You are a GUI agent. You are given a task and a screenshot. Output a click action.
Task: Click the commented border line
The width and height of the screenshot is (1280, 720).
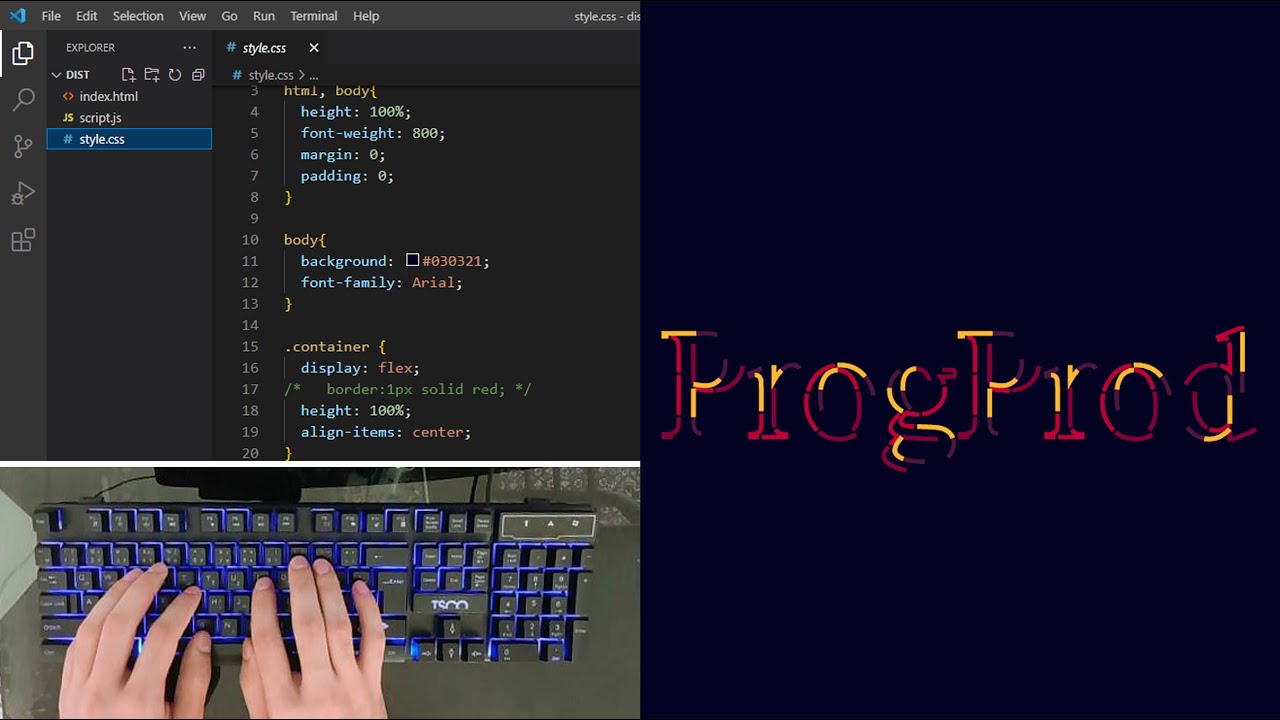tap(408, 389)
